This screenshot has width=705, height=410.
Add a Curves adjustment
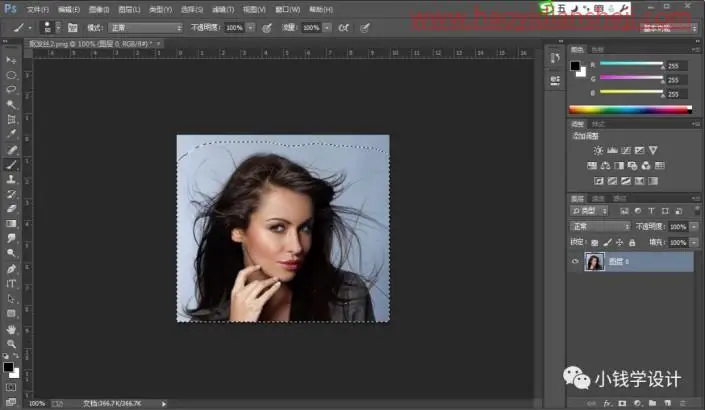pos(626,150)
